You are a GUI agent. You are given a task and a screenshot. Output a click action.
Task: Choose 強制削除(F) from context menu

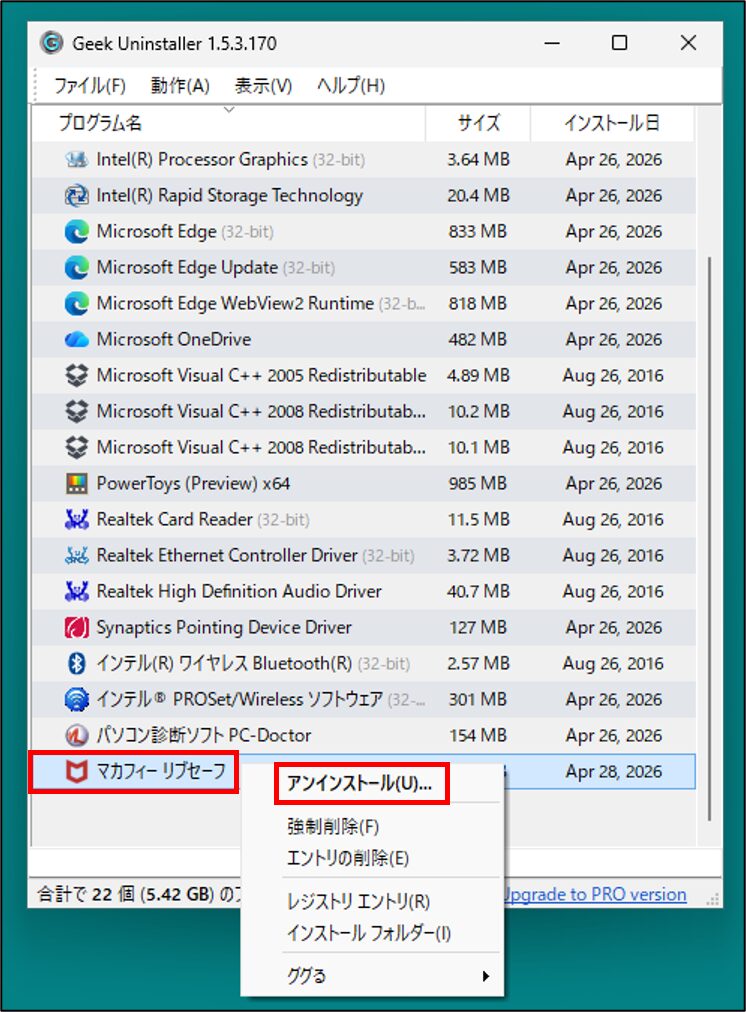click(x=333, y=827)
